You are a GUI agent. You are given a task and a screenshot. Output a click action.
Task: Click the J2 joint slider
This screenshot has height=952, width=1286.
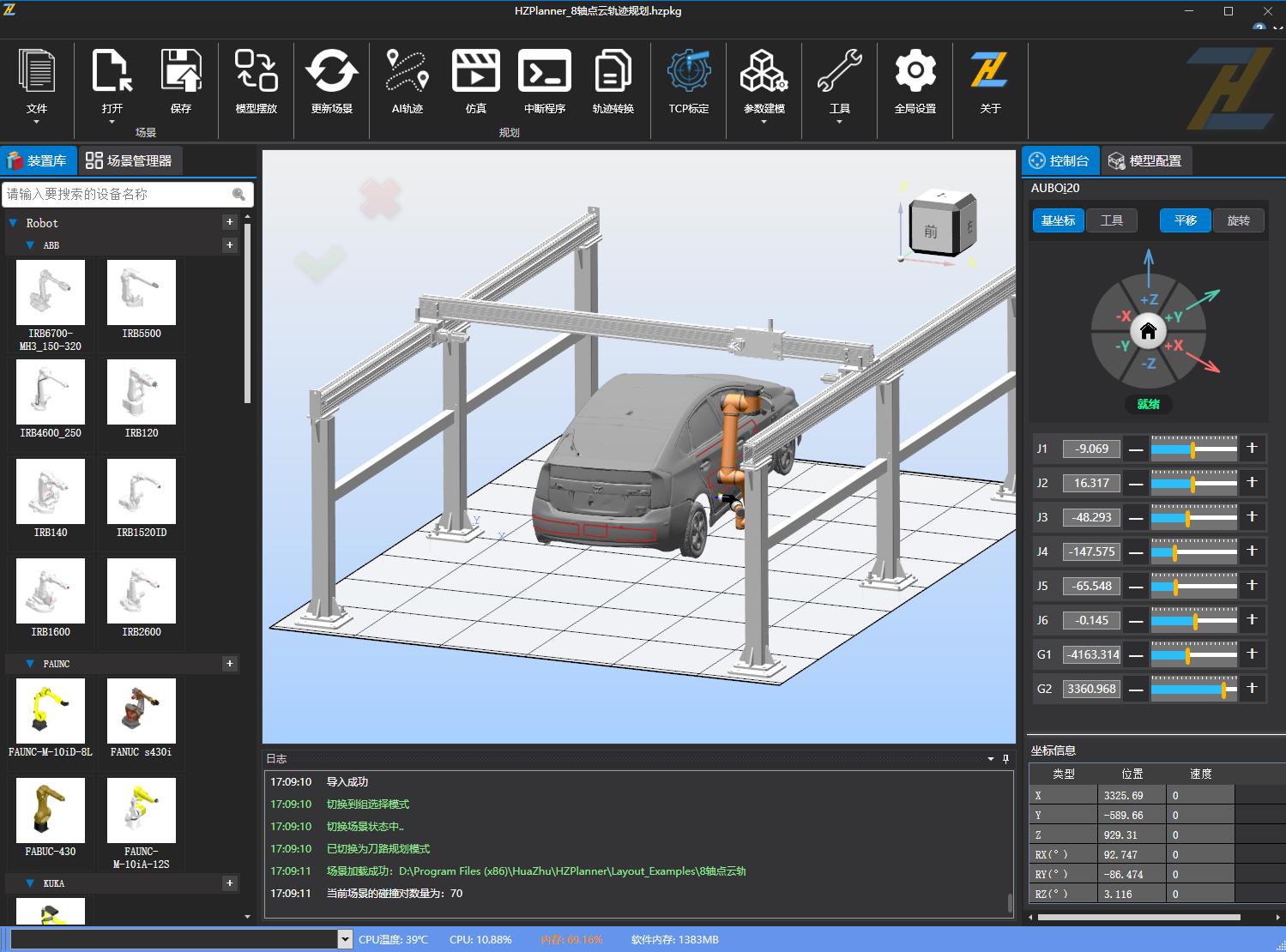coord(1193,483)
